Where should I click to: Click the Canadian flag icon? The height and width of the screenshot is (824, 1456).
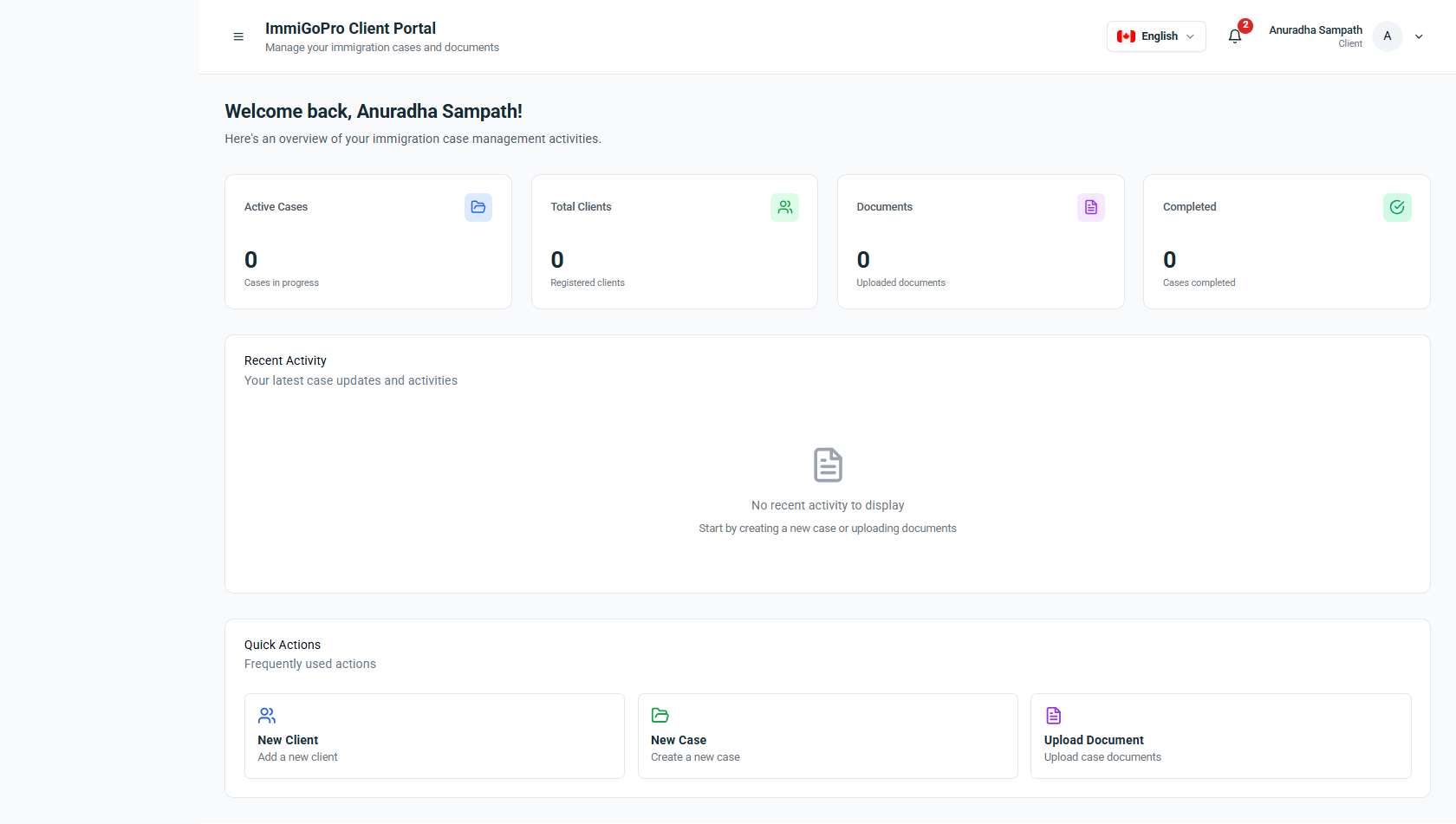(1126, 36)
